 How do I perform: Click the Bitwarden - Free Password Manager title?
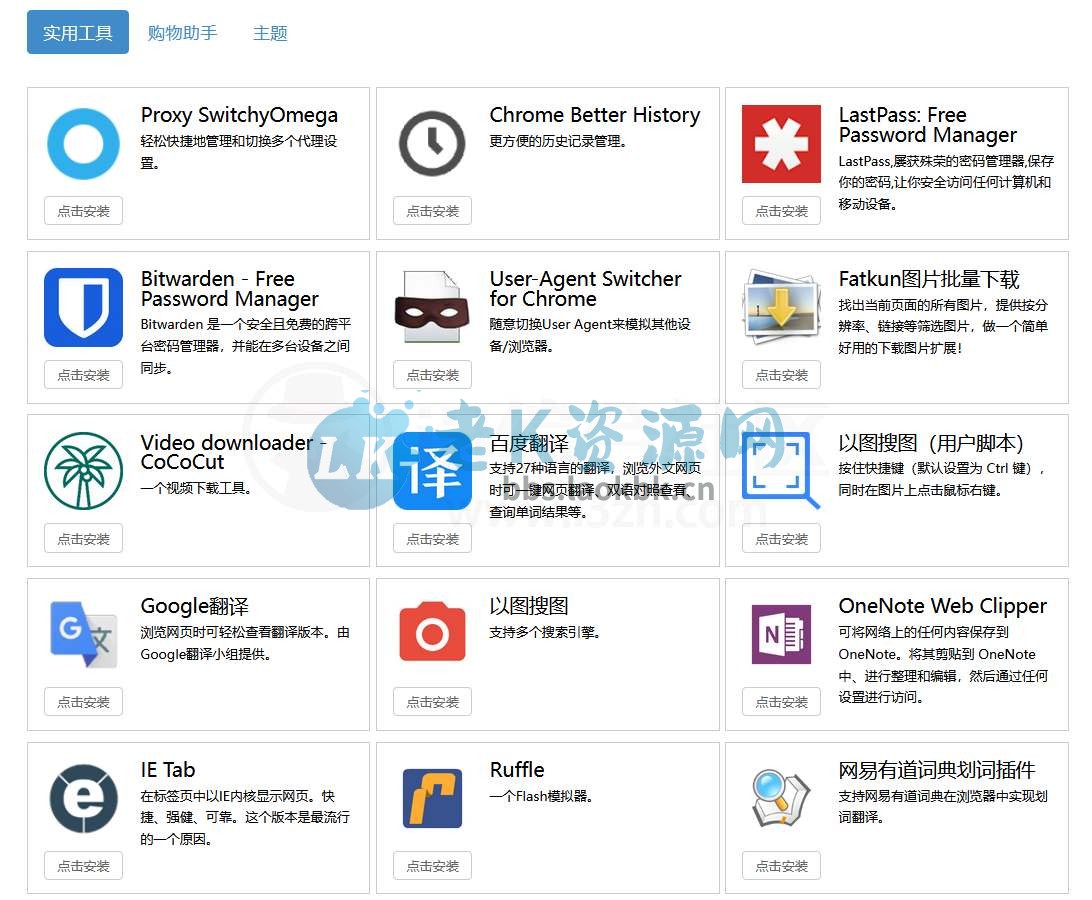pos(229,288)
